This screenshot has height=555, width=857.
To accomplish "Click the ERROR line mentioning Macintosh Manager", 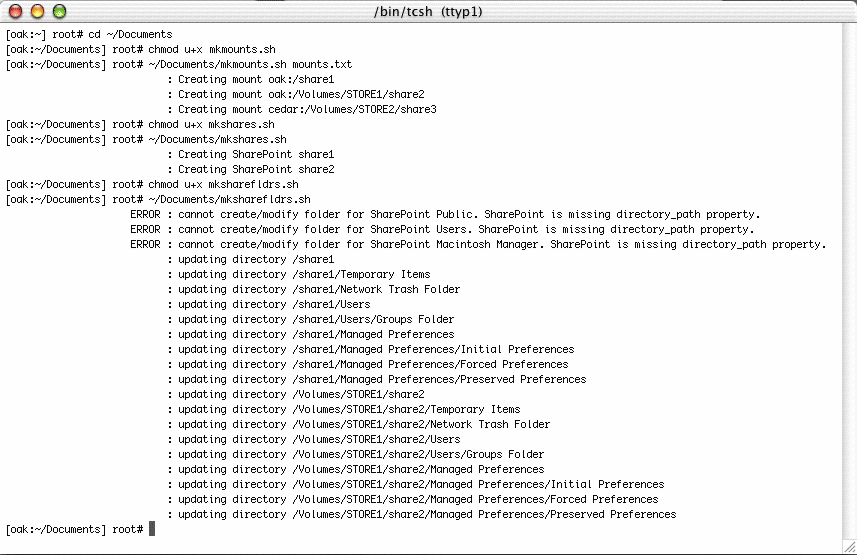I will pos(478,244).
